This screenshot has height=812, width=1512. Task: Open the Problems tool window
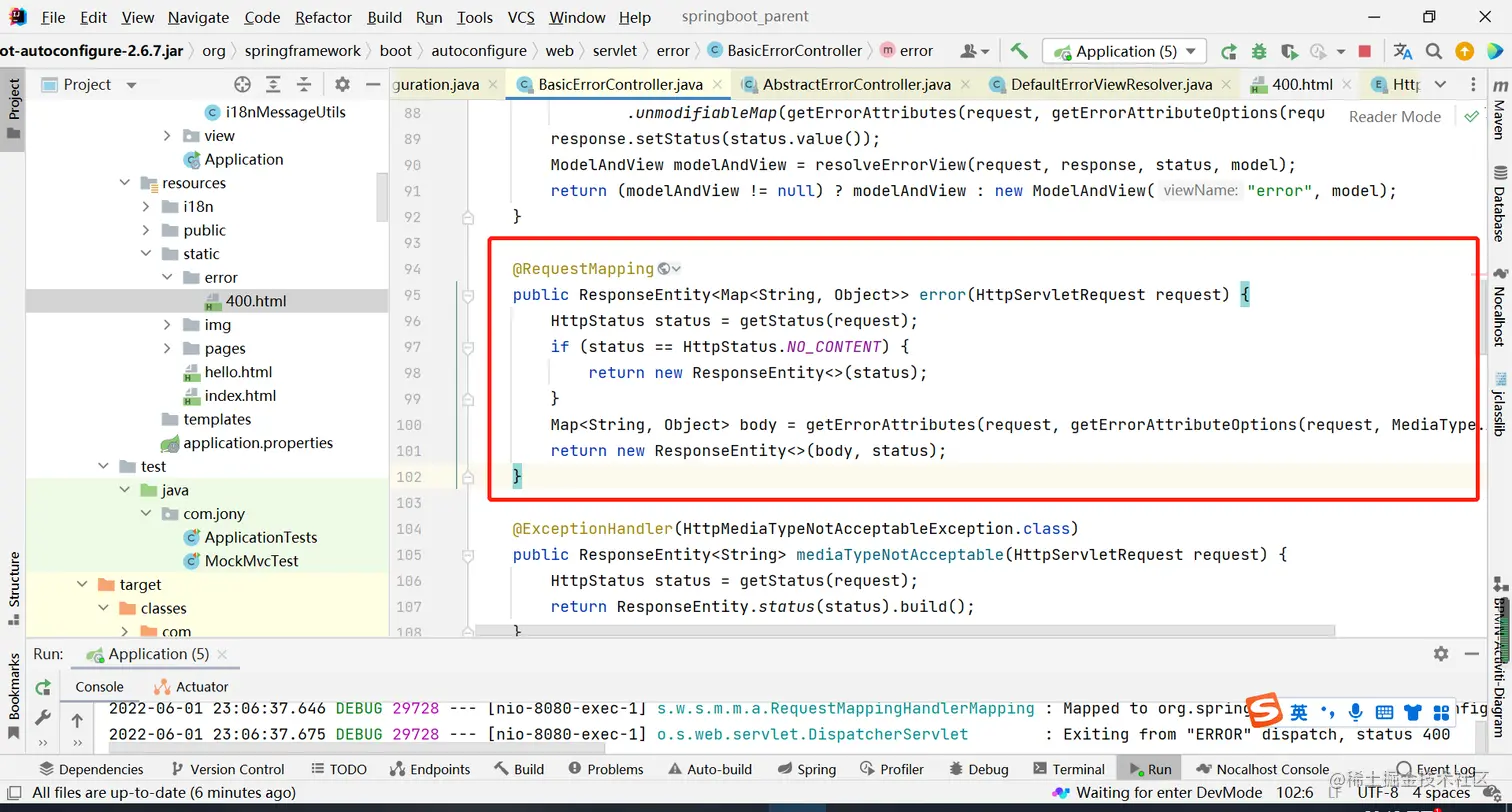[605, 769]
